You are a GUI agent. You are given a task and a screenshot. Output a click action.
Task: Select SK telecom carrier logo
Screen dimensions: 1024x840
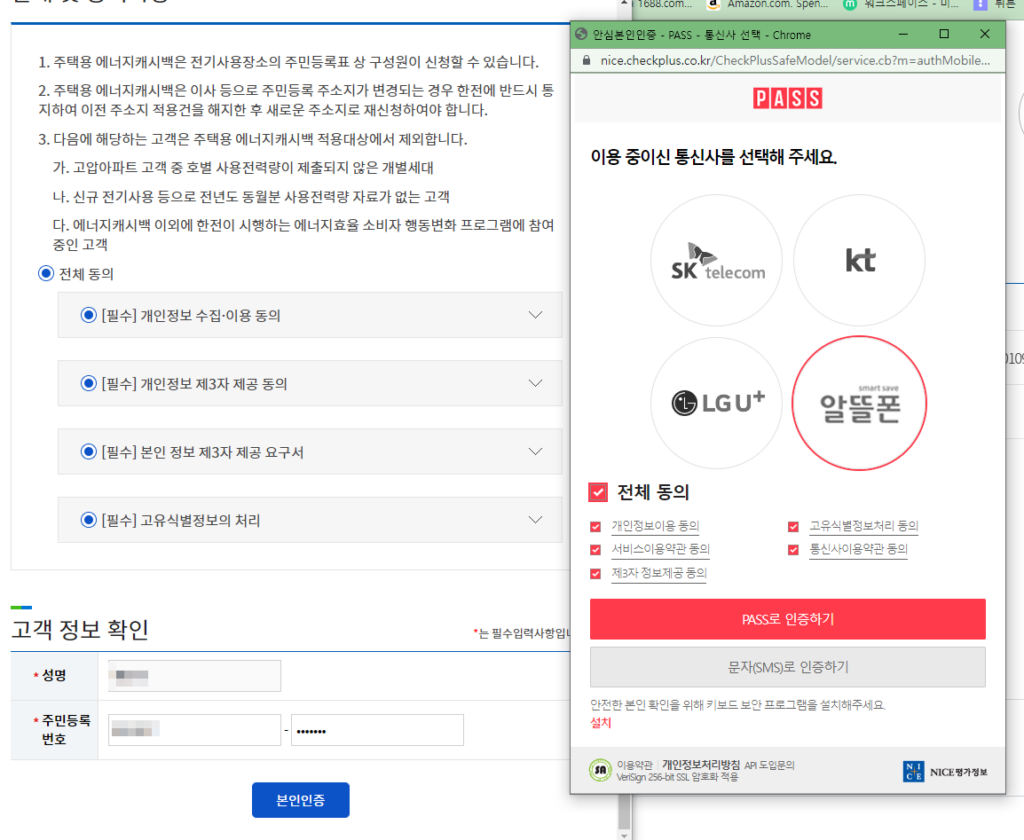(716, 260)
